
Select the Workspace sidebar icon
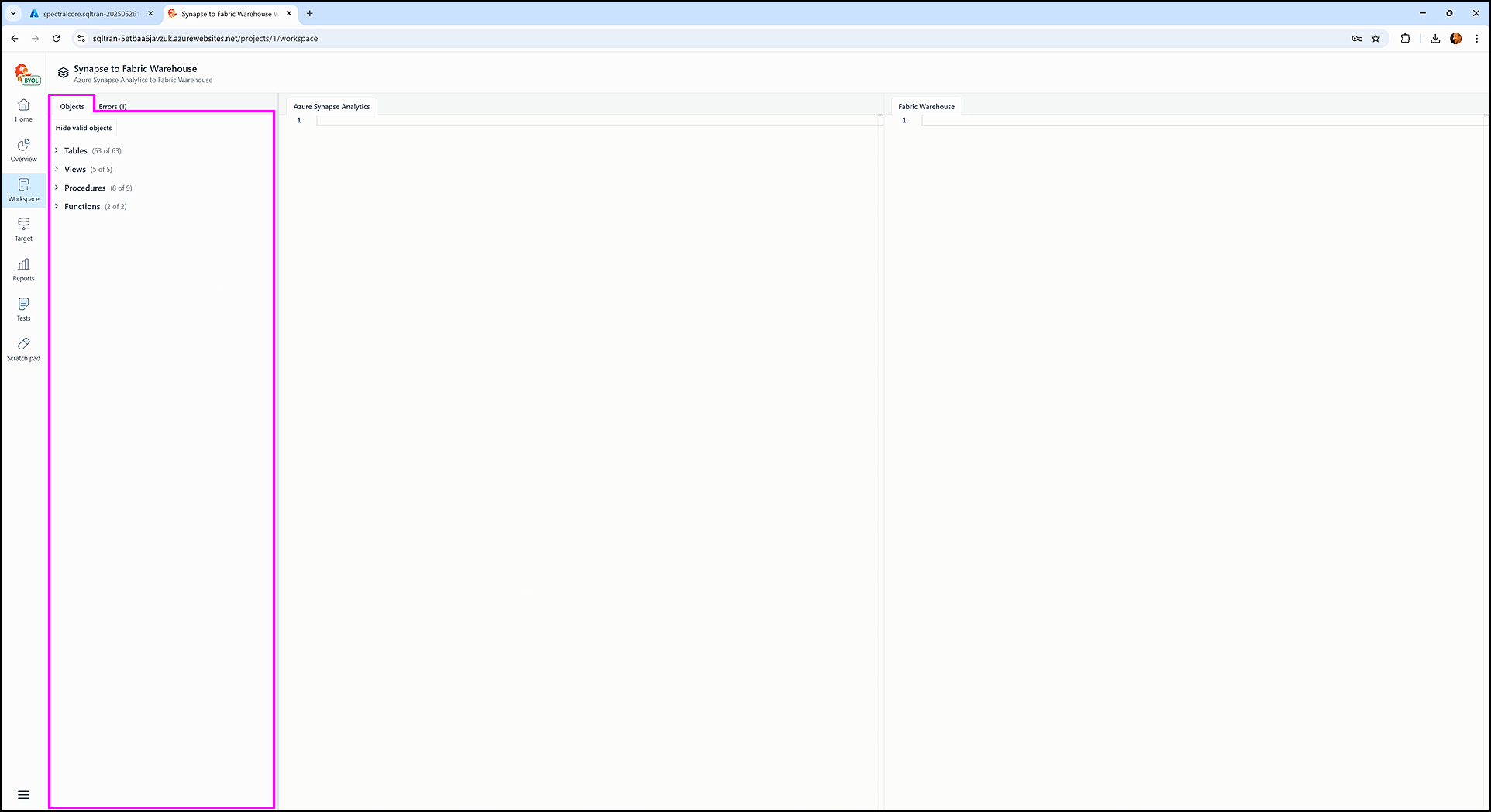pos(24,185)
